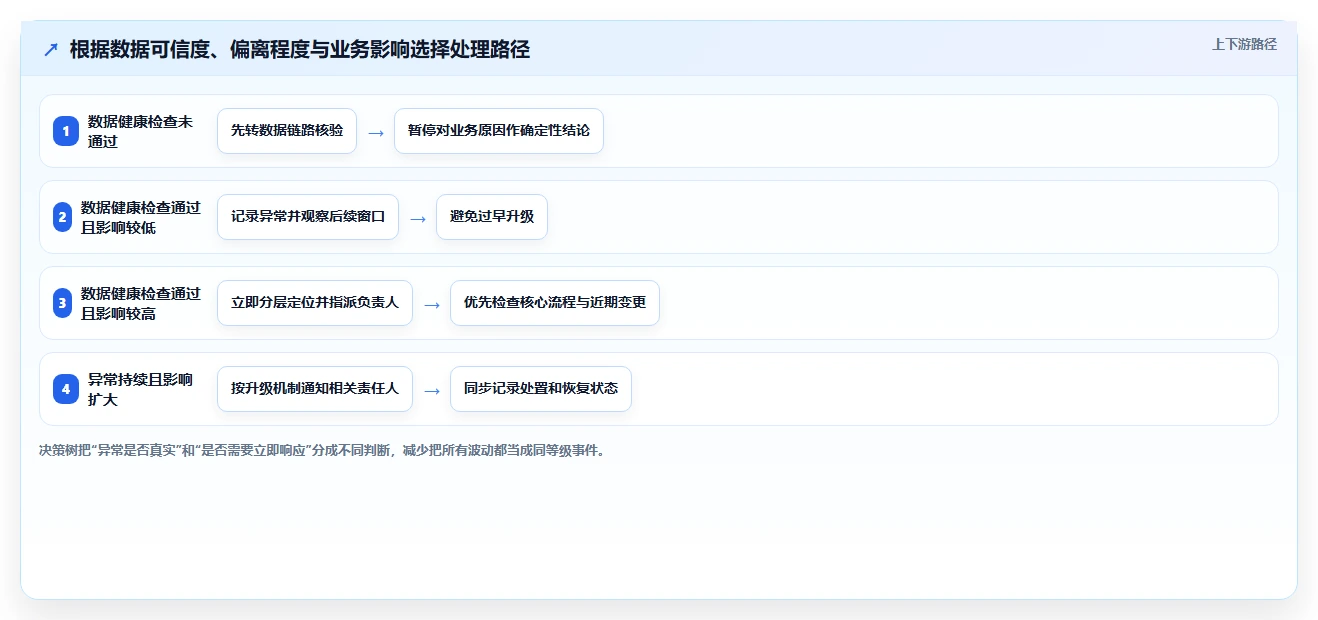This screenshot has width=1318, height=620.
Task: Select the step 2 number badge
Action: coord(62,217)
